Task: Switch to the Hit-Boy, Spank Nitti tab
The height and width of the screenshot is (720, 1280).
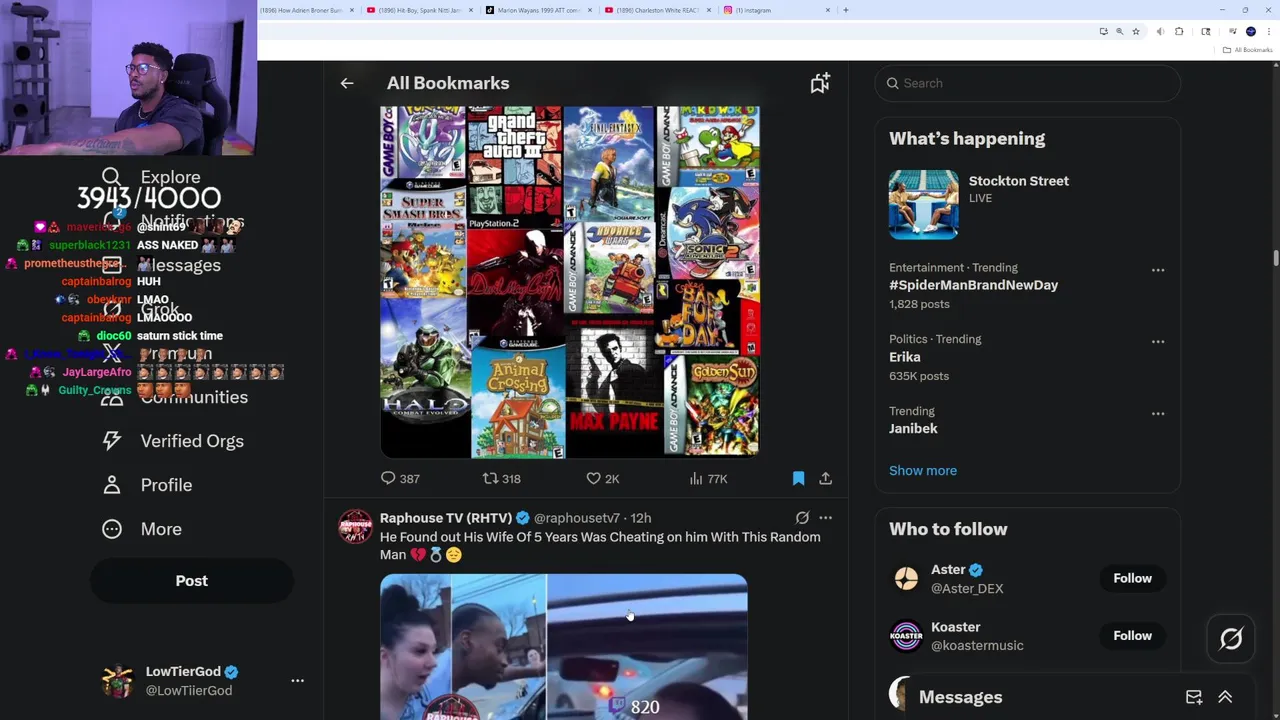Action: 420,10
